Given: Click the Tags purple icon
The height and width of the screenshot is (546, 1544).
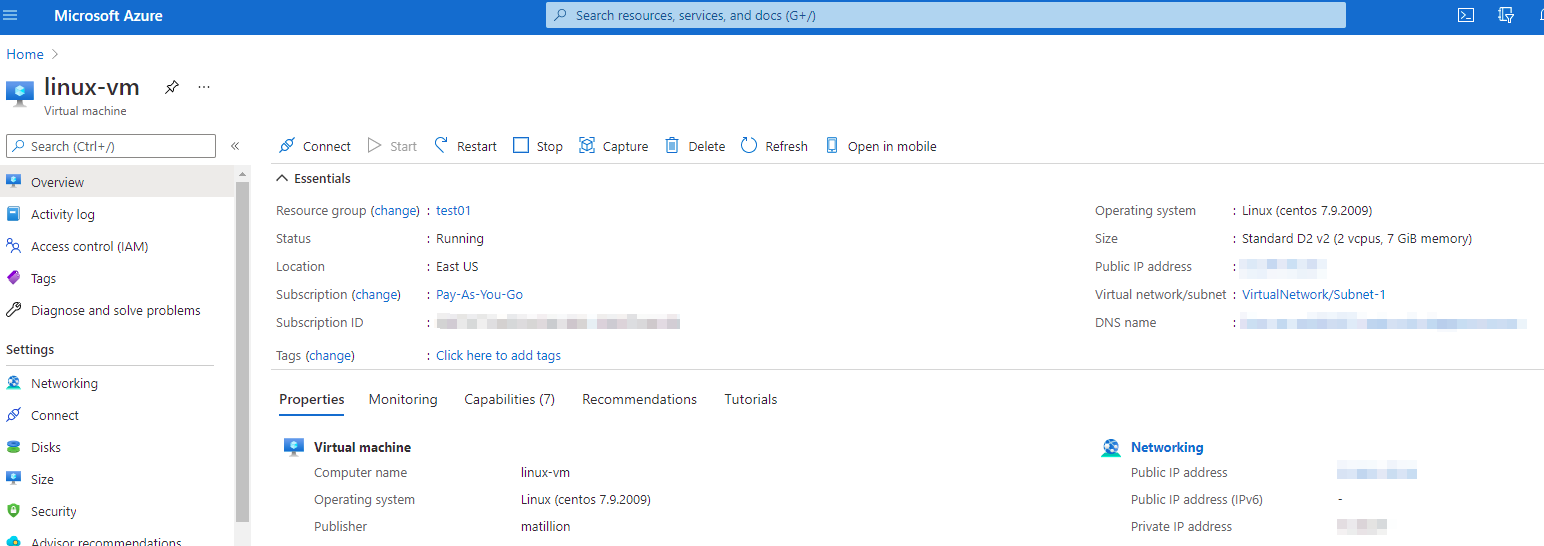Looking at the screenshot, I should tap(13, 278).
